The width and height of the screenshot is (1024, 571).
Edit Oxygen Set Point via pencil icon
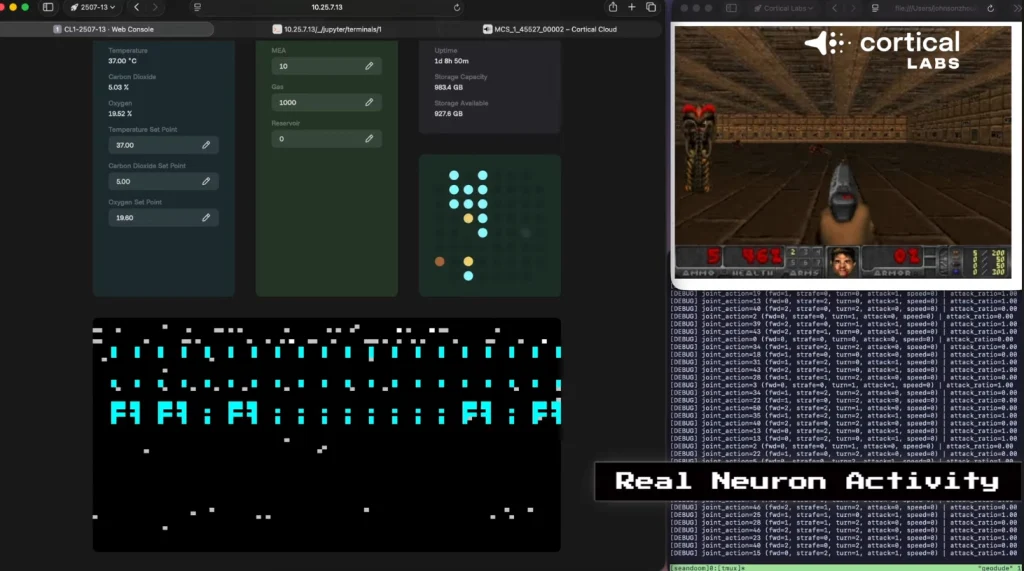pos(206,217)
